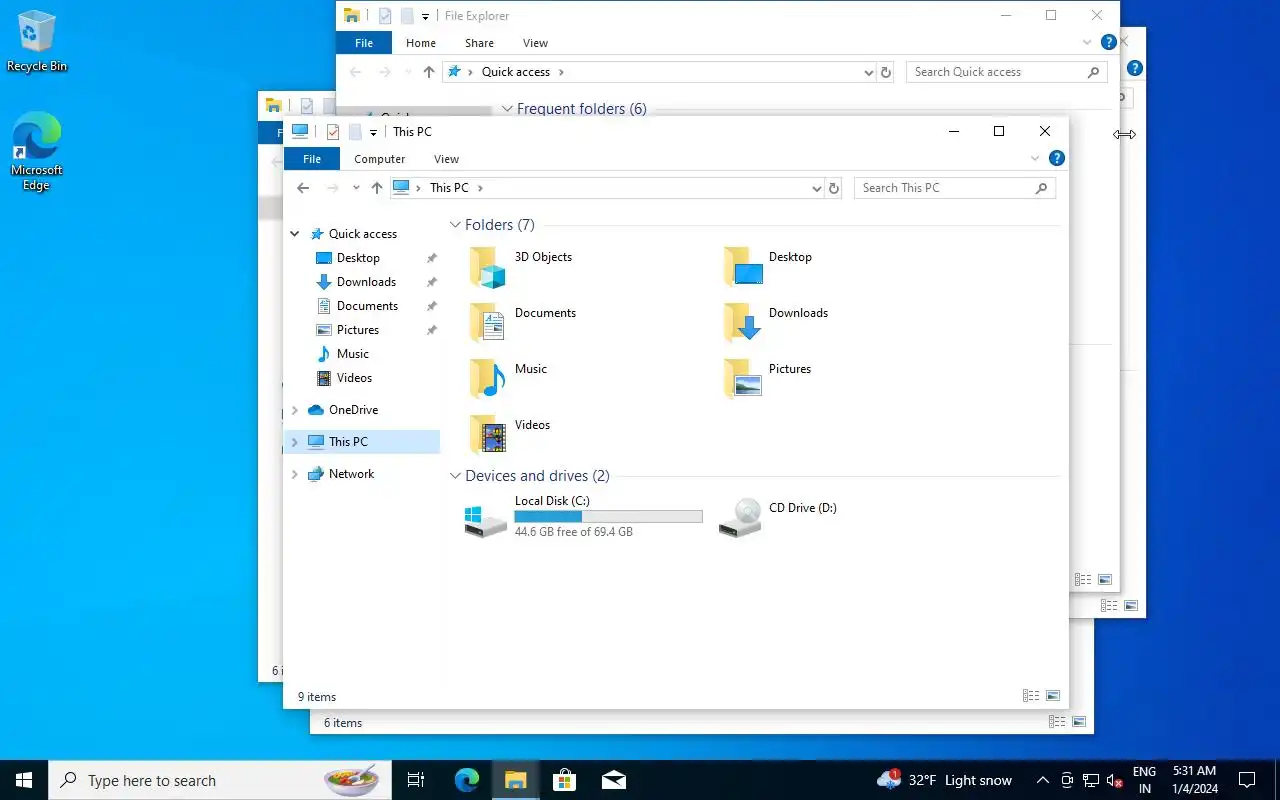
Task: Click the weather widget showing Light snow
Action: pos(945,780)
